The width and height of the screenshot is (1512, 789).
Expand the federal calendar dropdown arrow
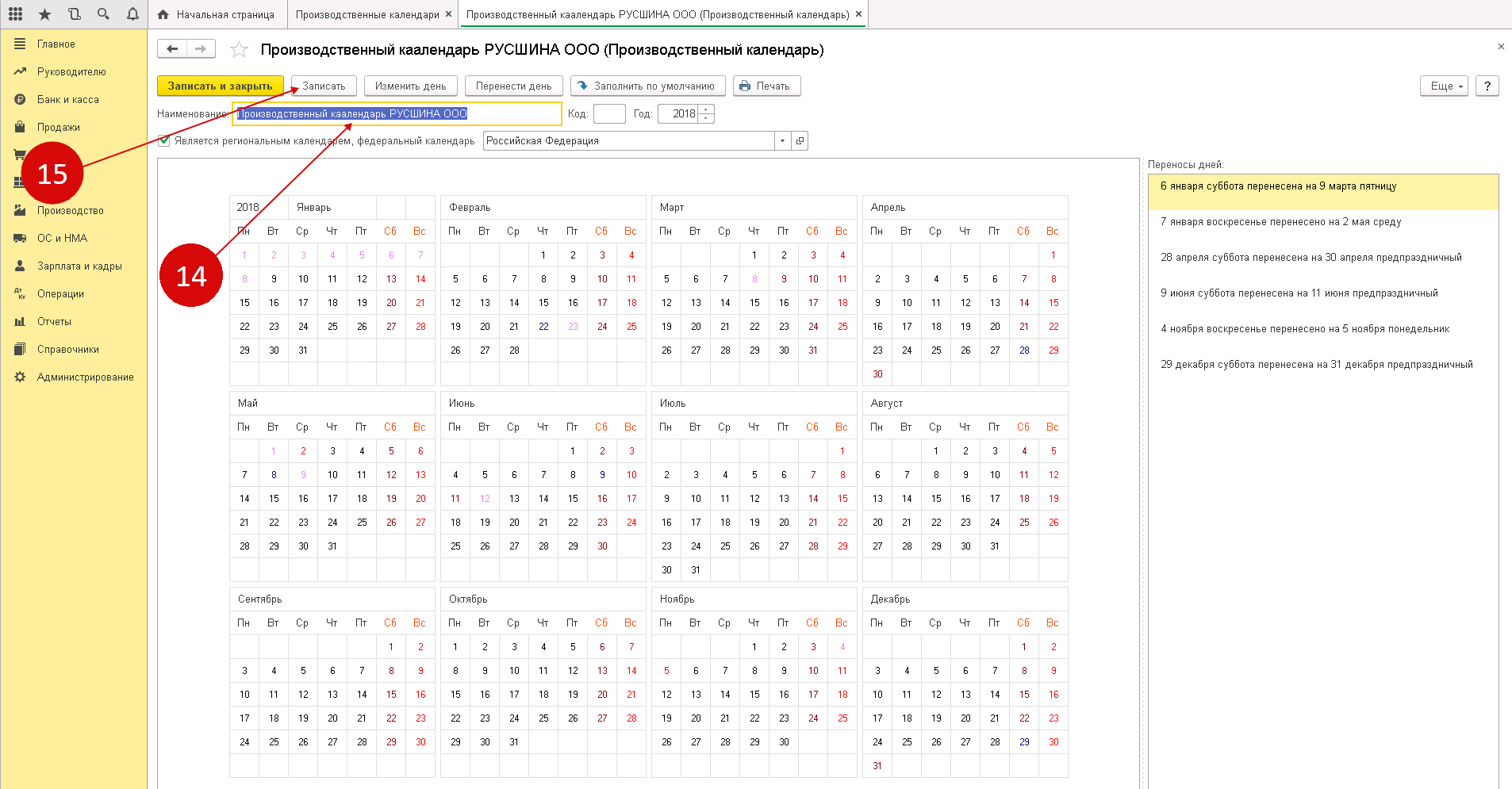(x=782, y=141)
